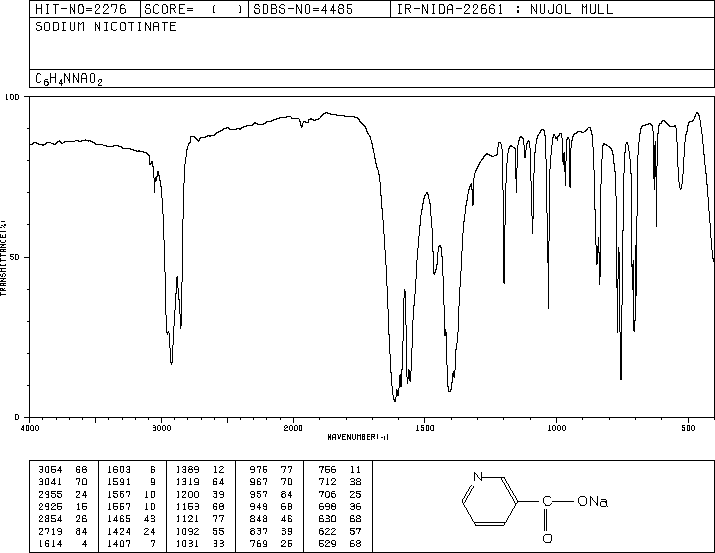Click the HIT-NO=2276 header field
The width and height of the screenshot is (715, 553).
tap(81, 9)
